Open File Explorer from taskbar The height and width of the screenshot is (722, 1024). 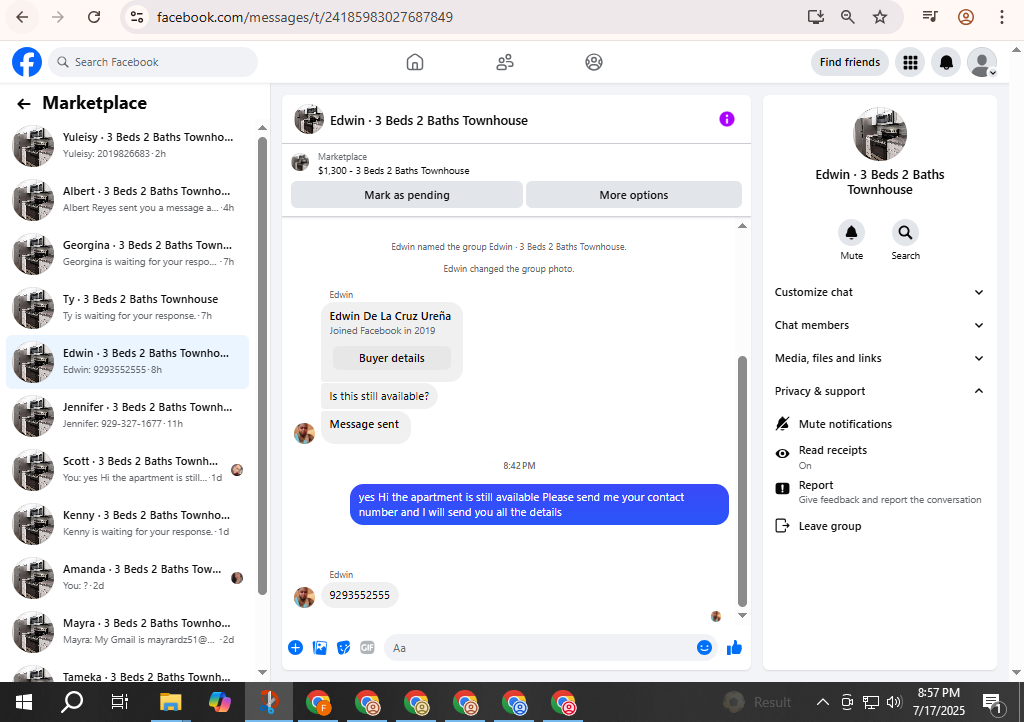pos(170,702)
